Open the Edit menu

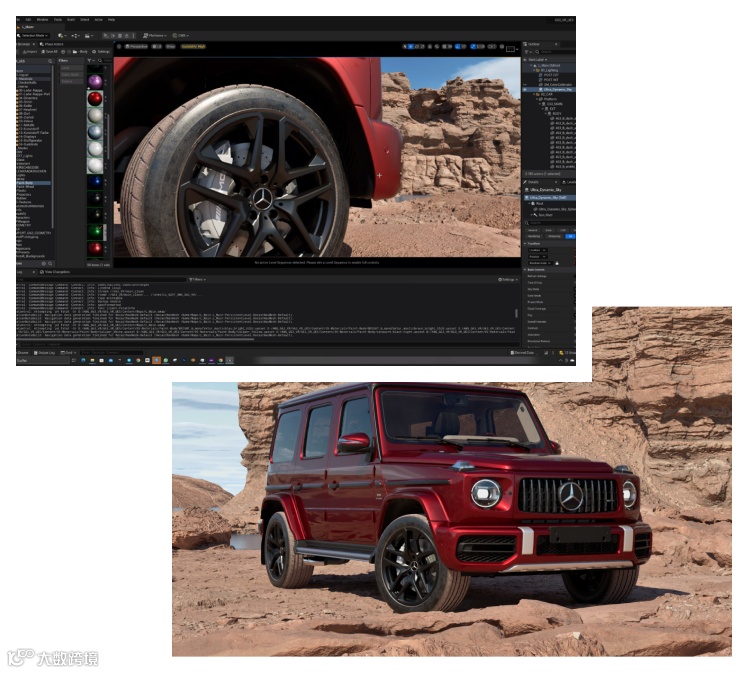coord(28,20)
